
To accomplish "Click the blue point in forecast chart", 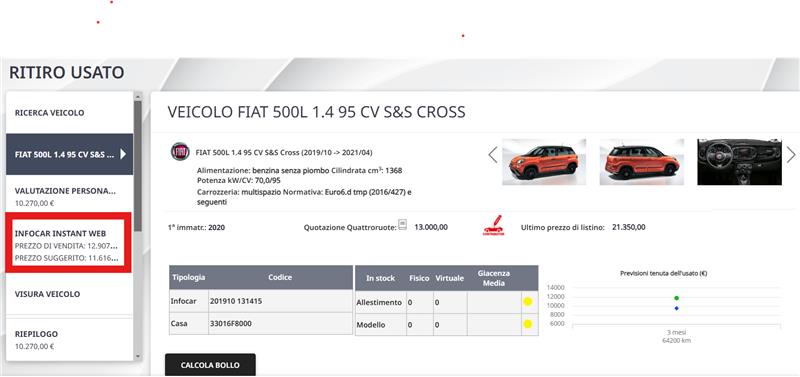I will pos(677,308).
